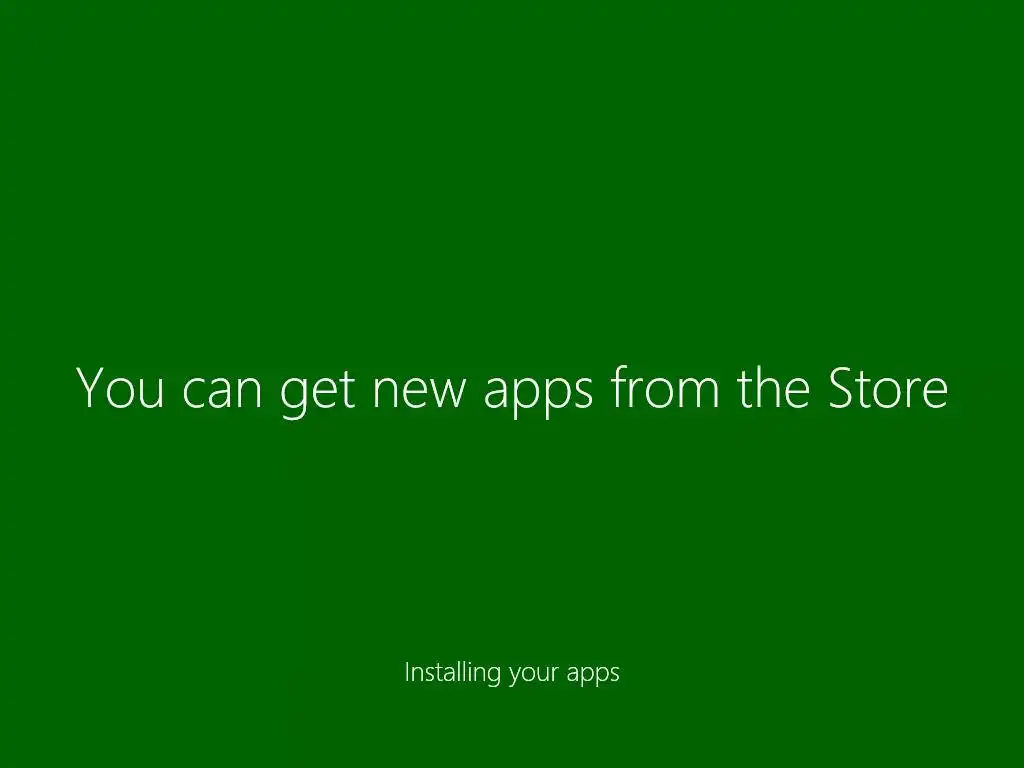Click the 'Installing your apps' status text
Image resolution: width=1024 pixels, height=768 pixels.
point(512,673)
